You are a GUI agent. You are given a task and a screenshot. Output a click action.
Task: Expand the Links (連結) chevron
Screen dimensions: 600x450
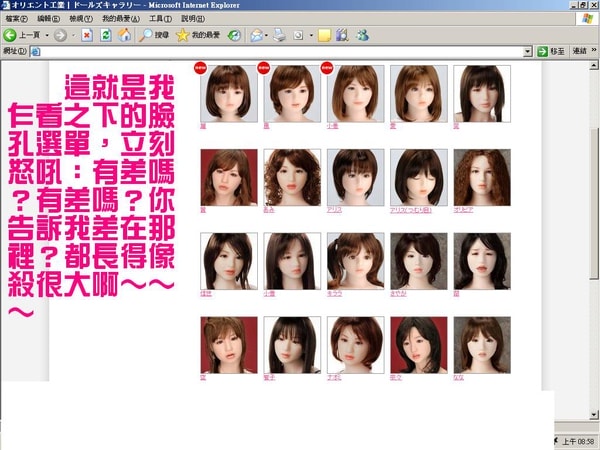tap(594, 50)
